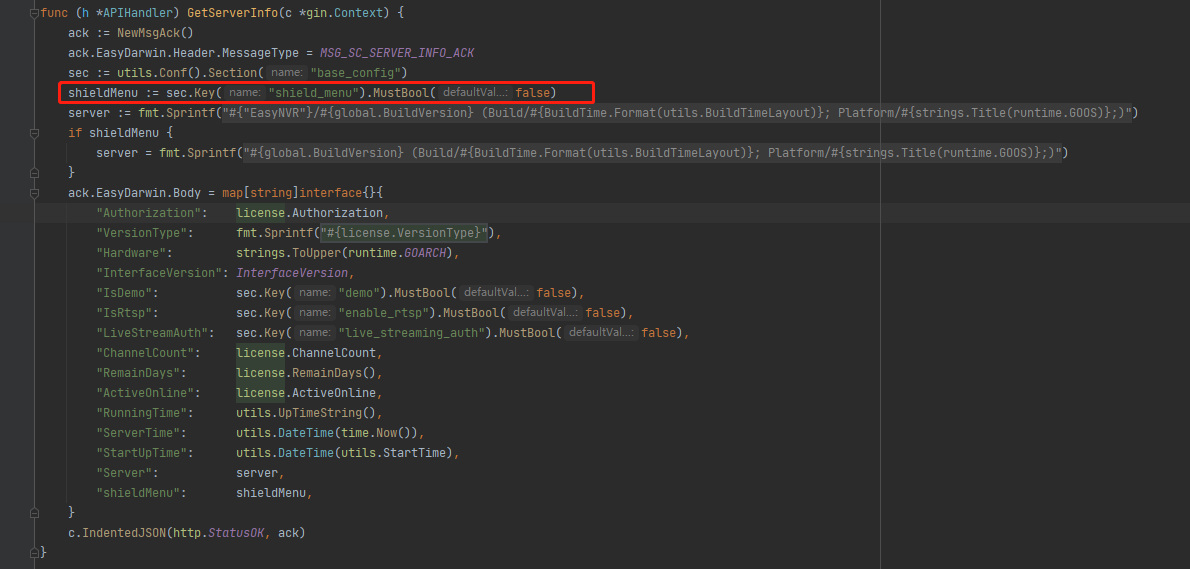
Task: Click 'server :=' variable declaration
Action: click(x=100, y=112)
